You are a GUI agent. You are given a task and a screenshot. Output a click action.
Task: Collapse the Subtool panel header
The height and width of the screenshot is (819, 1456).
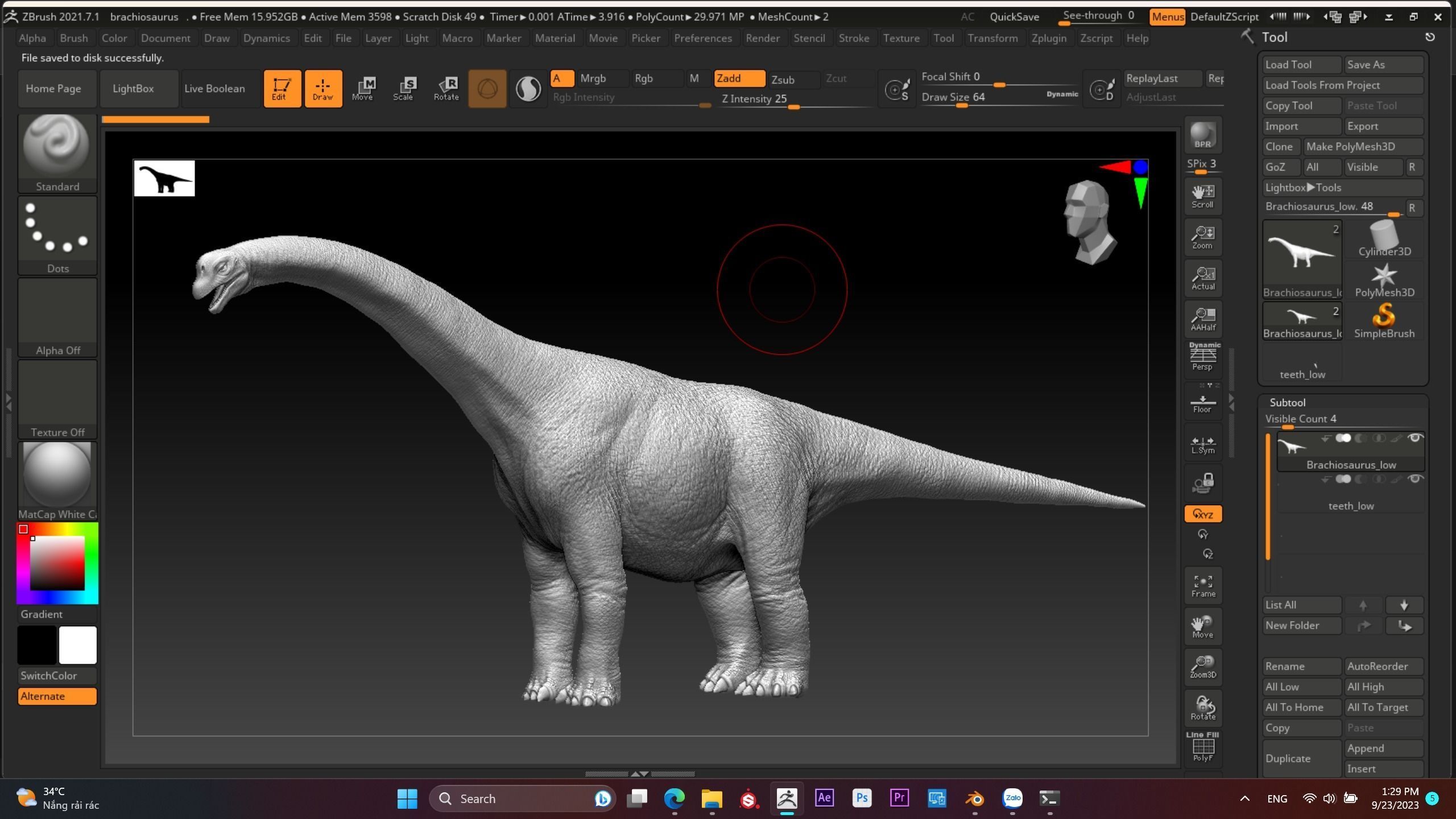(x=1288, y=403)
